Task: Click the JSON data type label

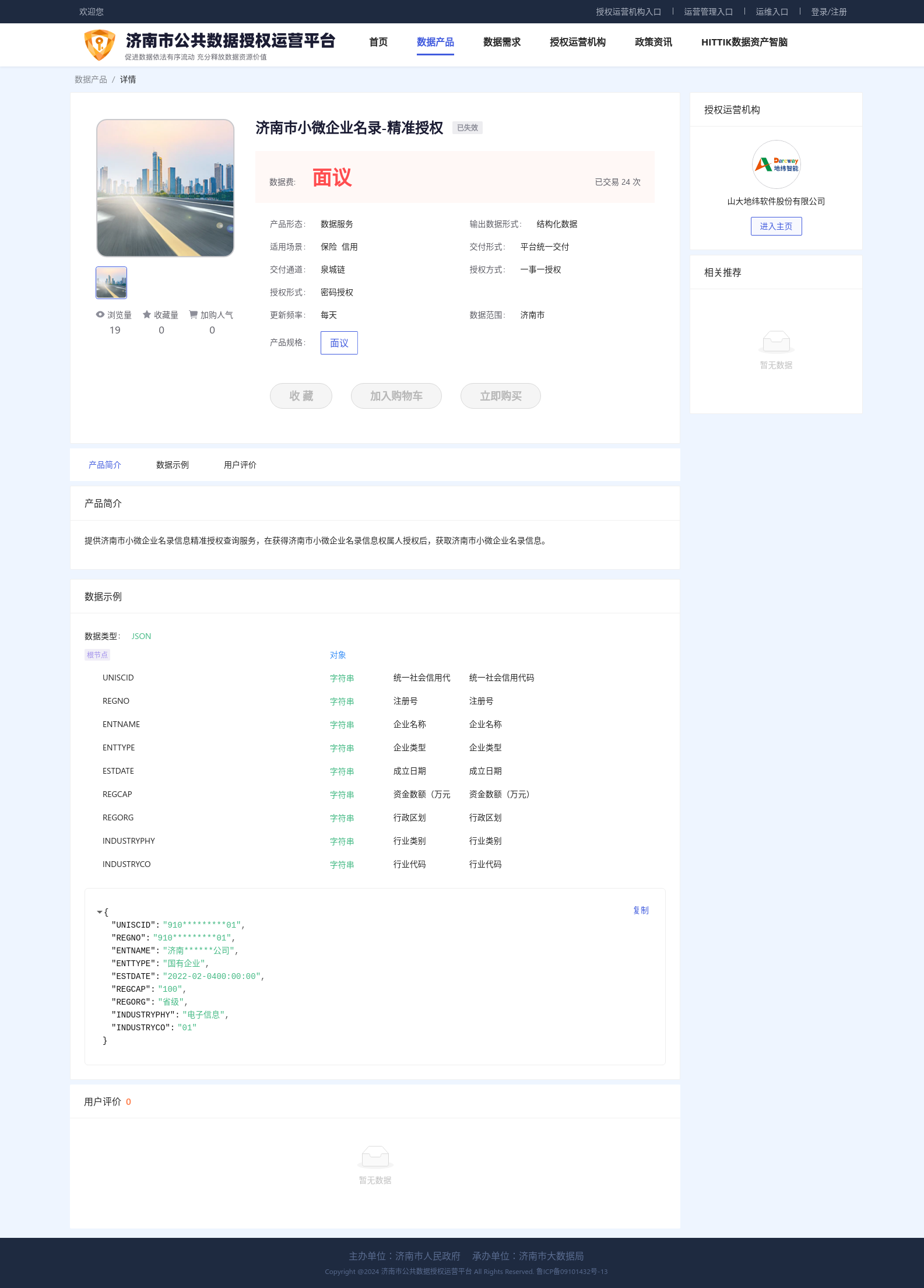Action: (141, 636)
